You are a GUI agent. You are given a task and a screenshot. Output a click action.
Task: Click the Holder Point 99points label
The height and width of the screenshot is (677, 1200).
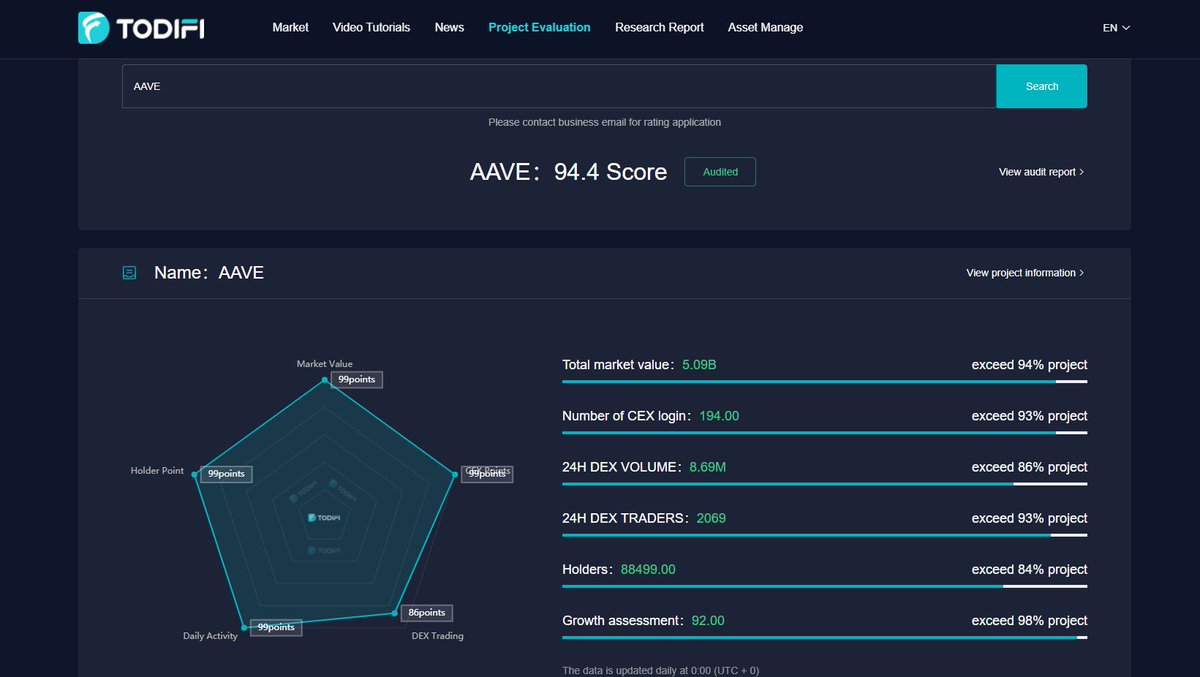pyautogui.click(x=226, y=473)
